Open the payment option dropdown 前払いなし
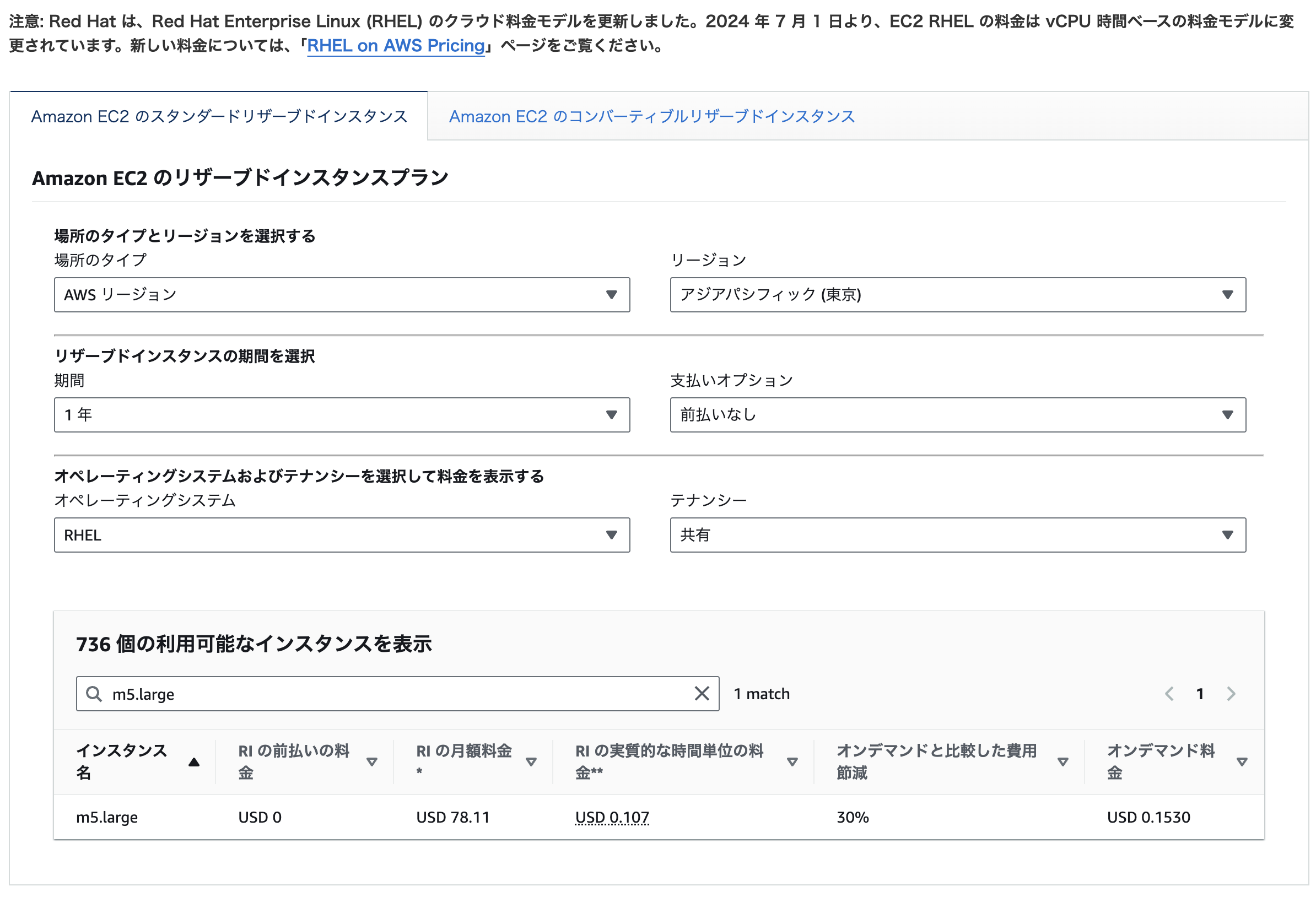 958,414
